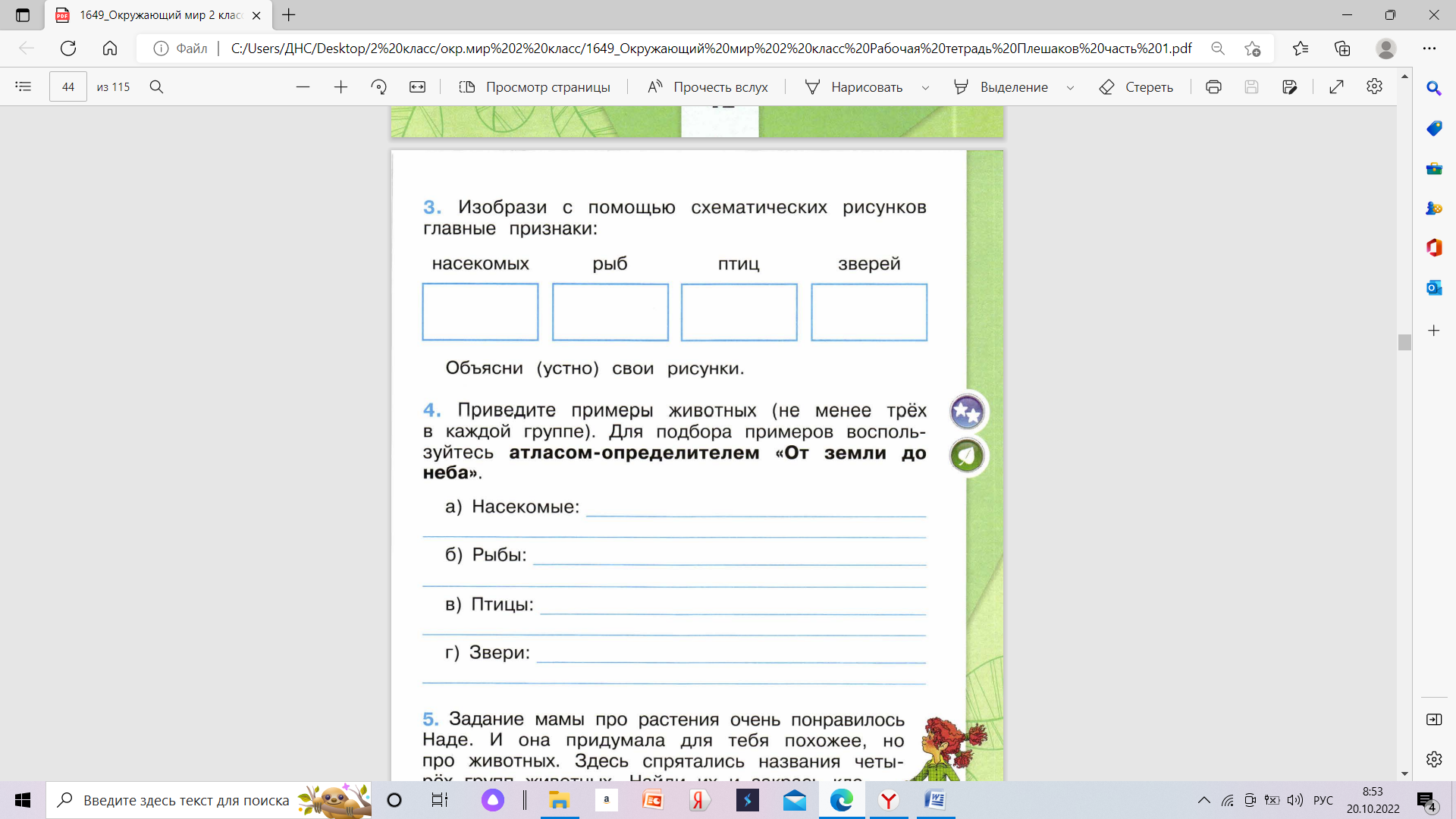Open File Explorer from taskbar
The width and height of the screenshot is (1456, 819).
[559, 800]
